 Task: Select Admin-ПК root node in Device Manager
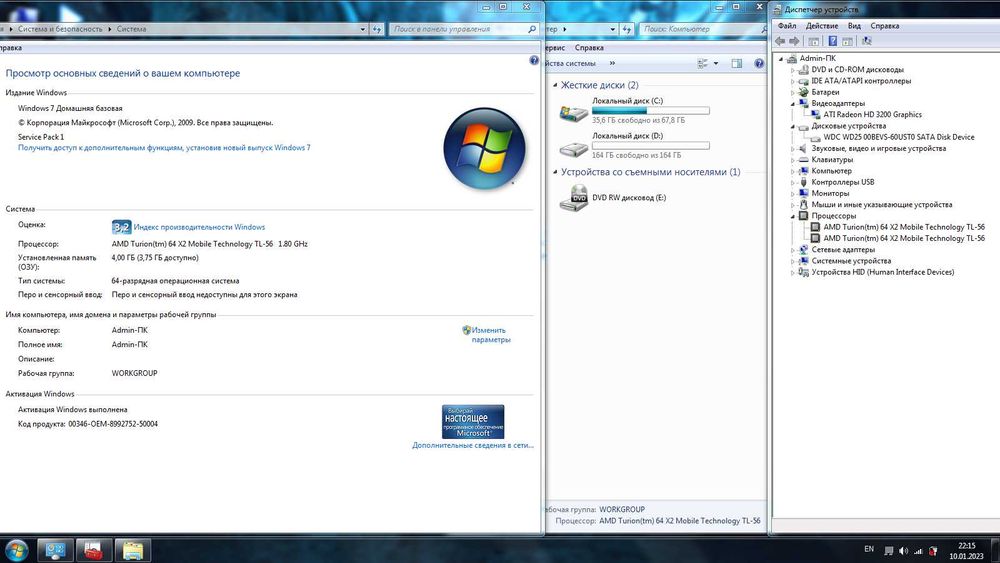coord(818,59)
